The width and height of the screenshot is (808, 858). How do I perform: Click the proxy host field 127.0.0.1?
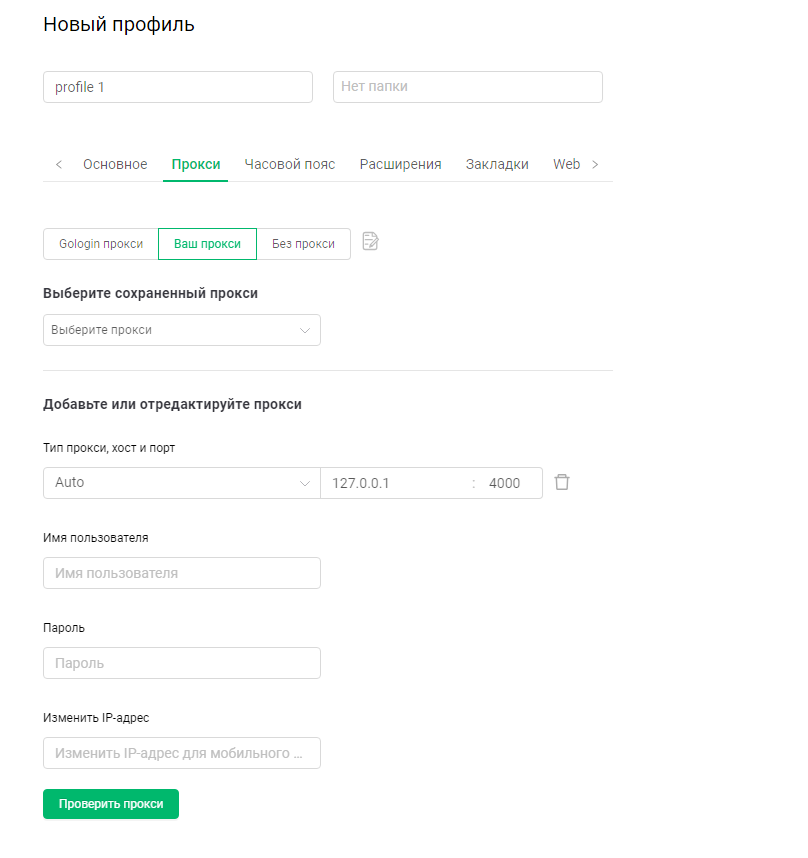(395, 483)
